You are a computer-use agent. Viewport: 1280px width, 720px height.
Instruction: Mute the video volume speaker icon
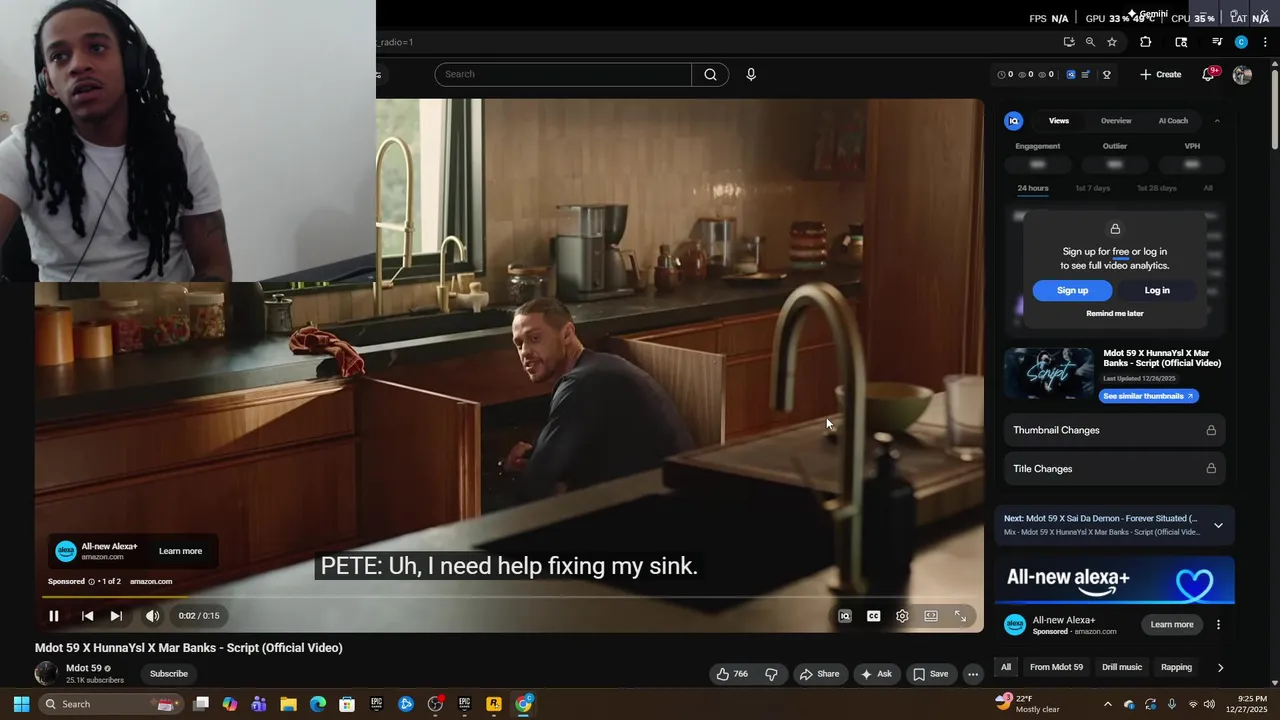152,616
